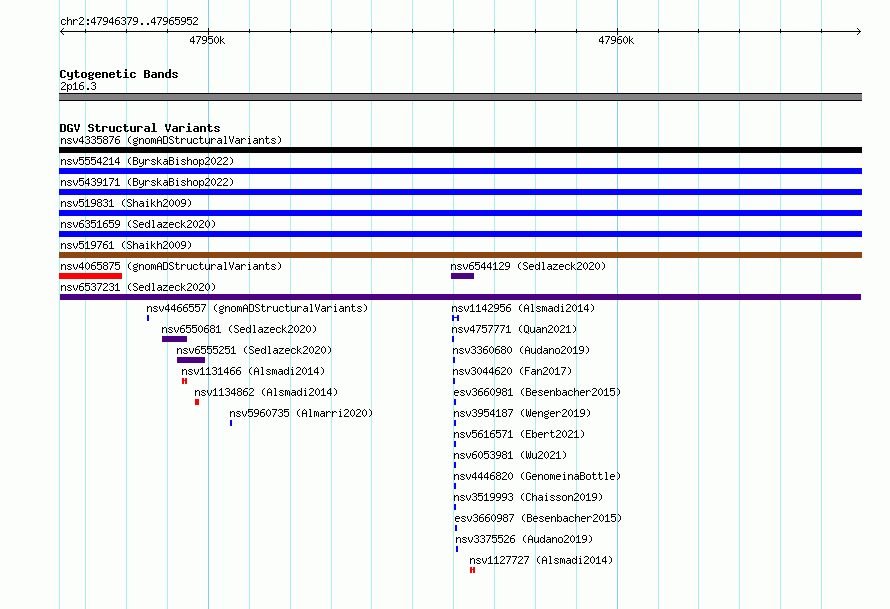Click the purple nsv6544129 variant bar
Screen dimensions: 890x609
462,276
